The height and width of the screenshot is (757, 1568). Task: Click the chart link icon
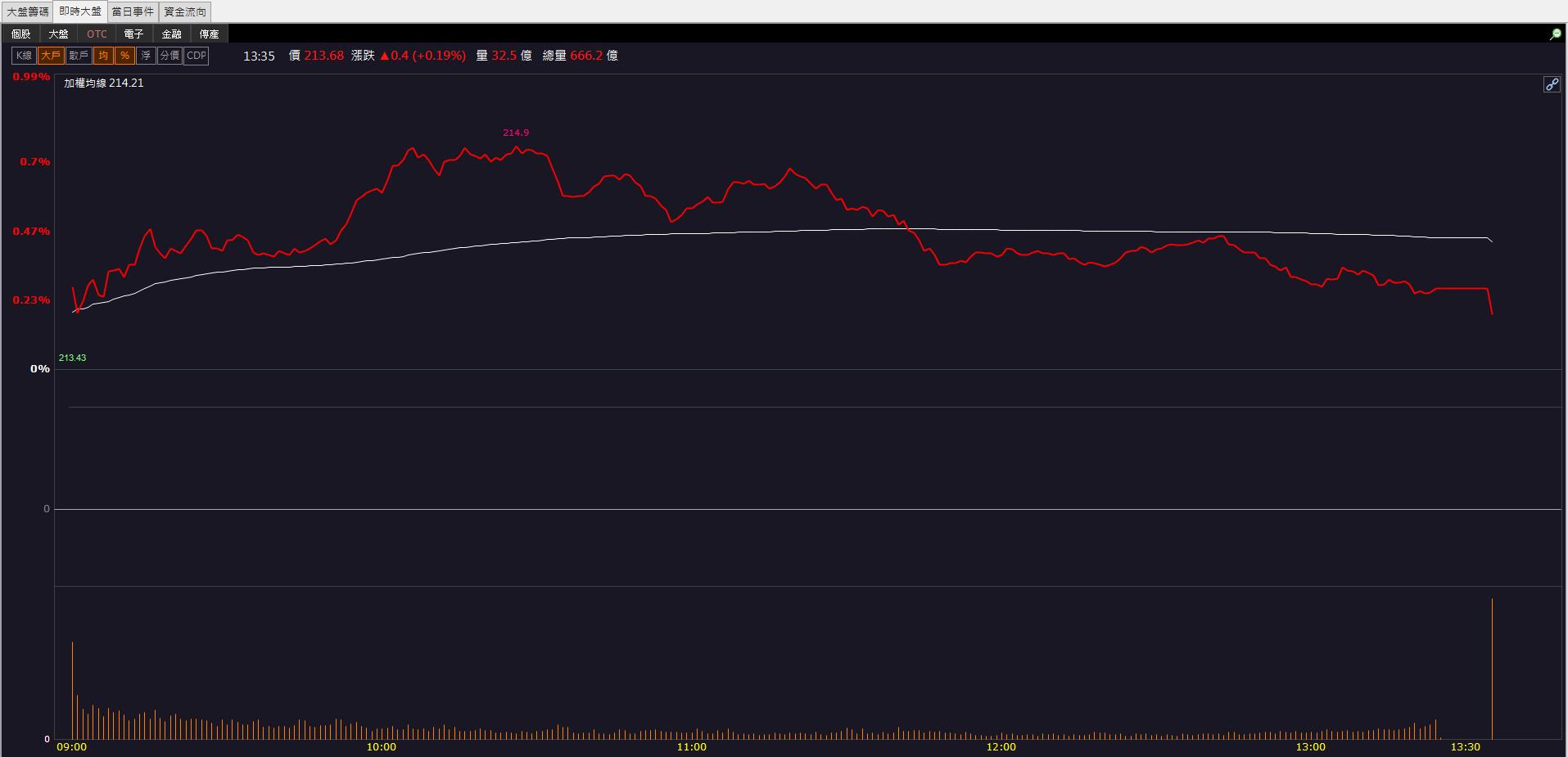[1552, 84]
